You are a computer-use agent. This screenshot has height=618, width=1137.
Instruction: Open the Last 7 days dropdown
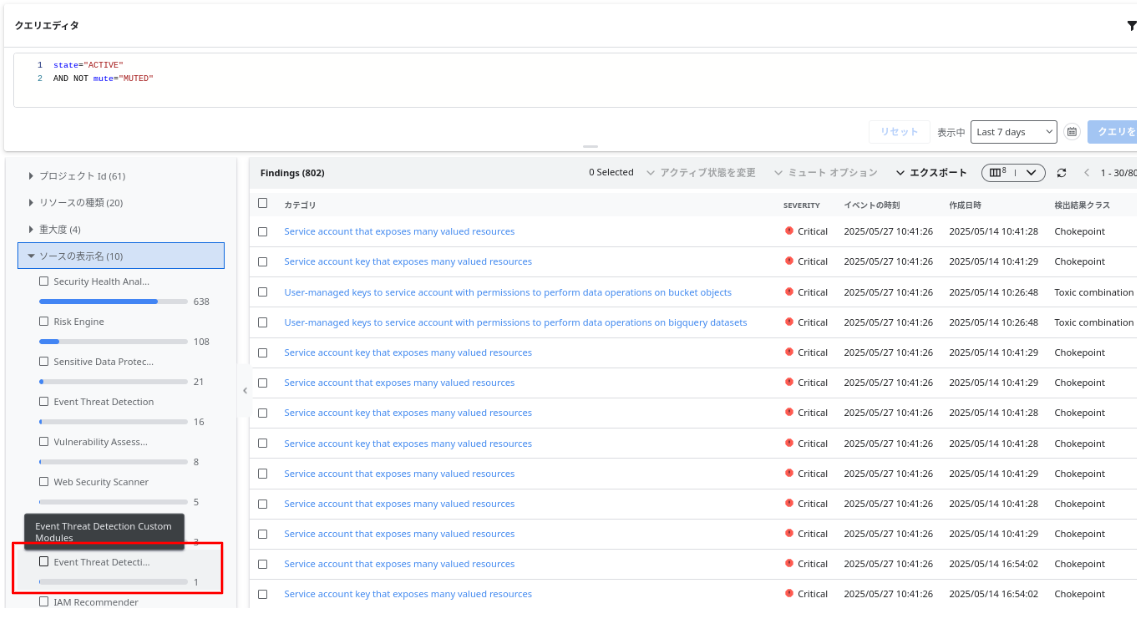click(1013, 132)
